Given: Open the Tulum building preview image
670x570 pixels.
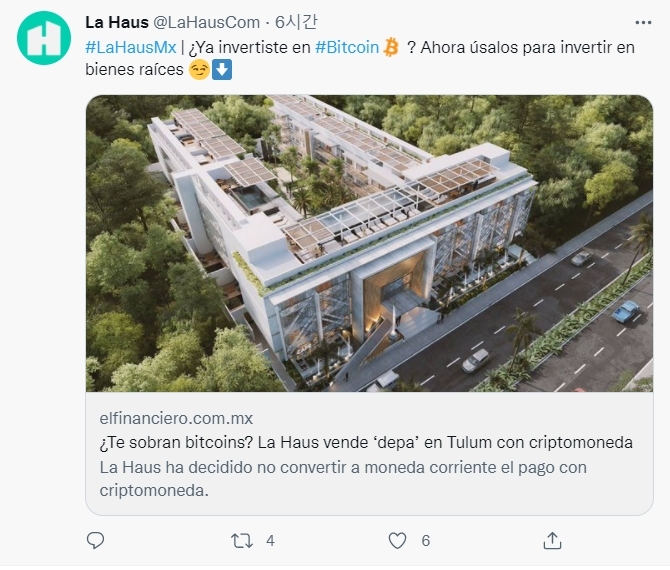Looking at the screenshot, I should pos(369,243).
